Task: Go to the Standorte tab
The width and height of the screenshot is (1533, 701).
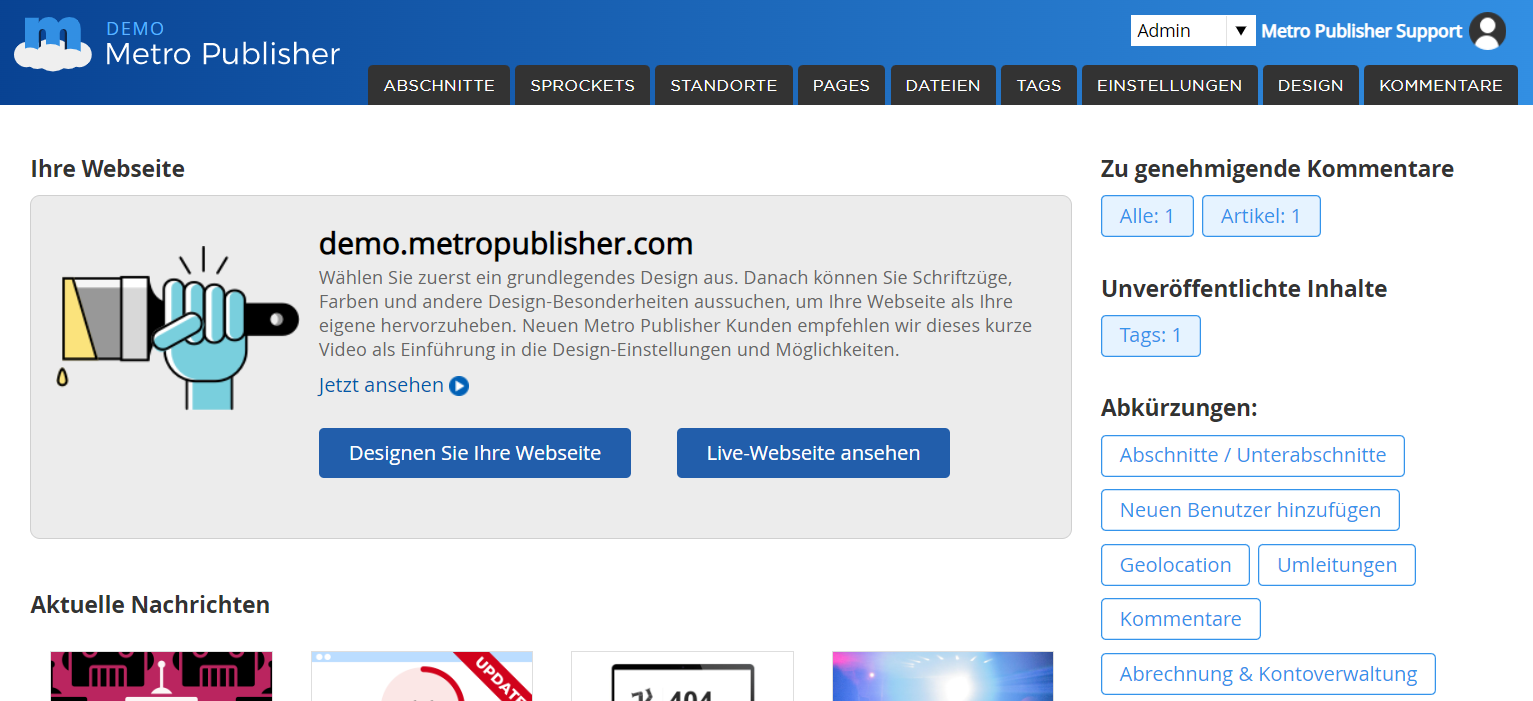Action: coord(724,85)
